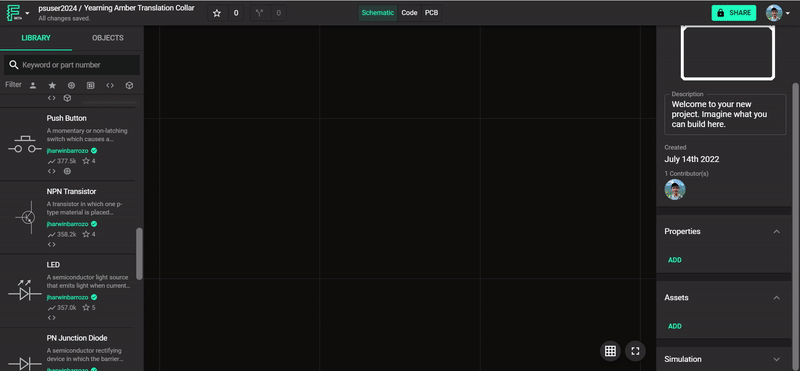This screenshot has width=800, height=371.
Task: Click the usage trend icon on NPN Transistor
Action: [51, 234]
